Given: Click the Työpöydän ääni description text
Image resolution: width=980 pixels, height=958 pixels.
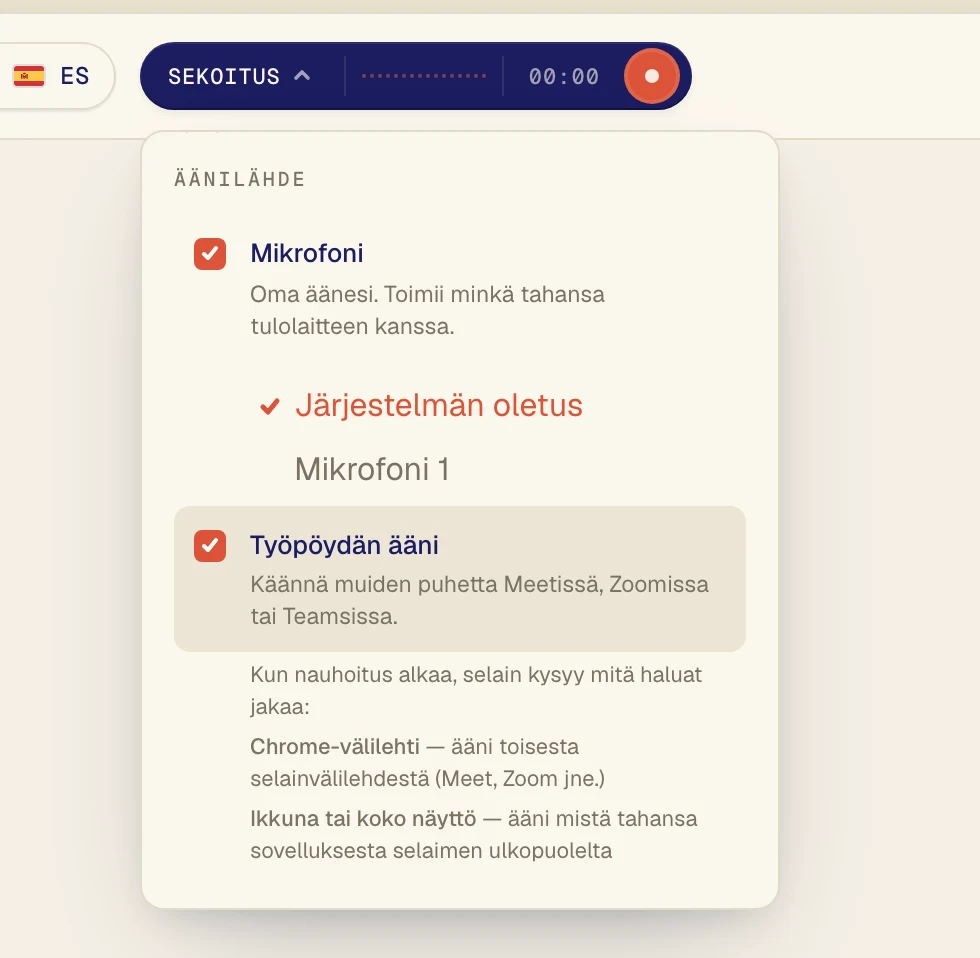Looking at the screenshot, I should [x=479, y=600].
